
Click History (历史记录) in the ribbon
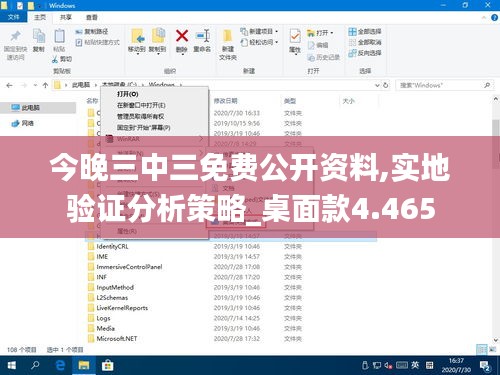(x=323, y=57)
